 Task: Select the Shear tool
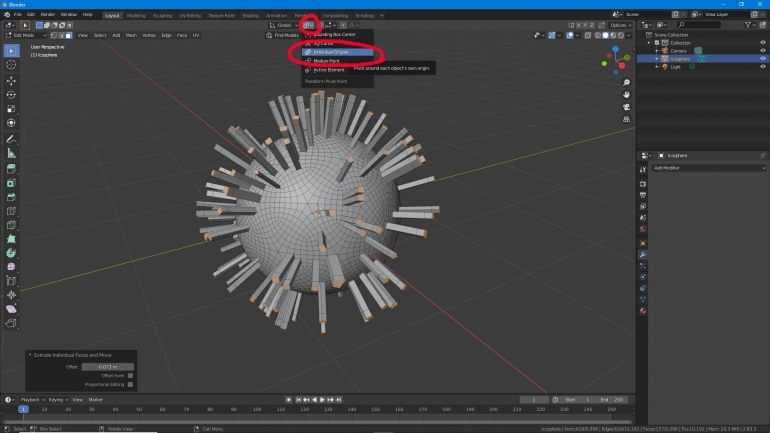point(11,309)
